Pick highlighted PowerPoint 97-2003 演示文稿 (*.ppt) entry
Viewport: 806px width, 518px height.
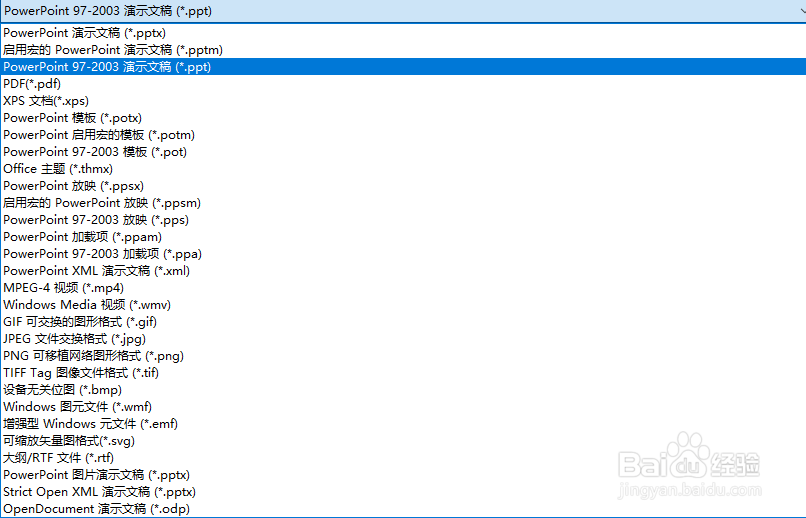coord(403,67)
